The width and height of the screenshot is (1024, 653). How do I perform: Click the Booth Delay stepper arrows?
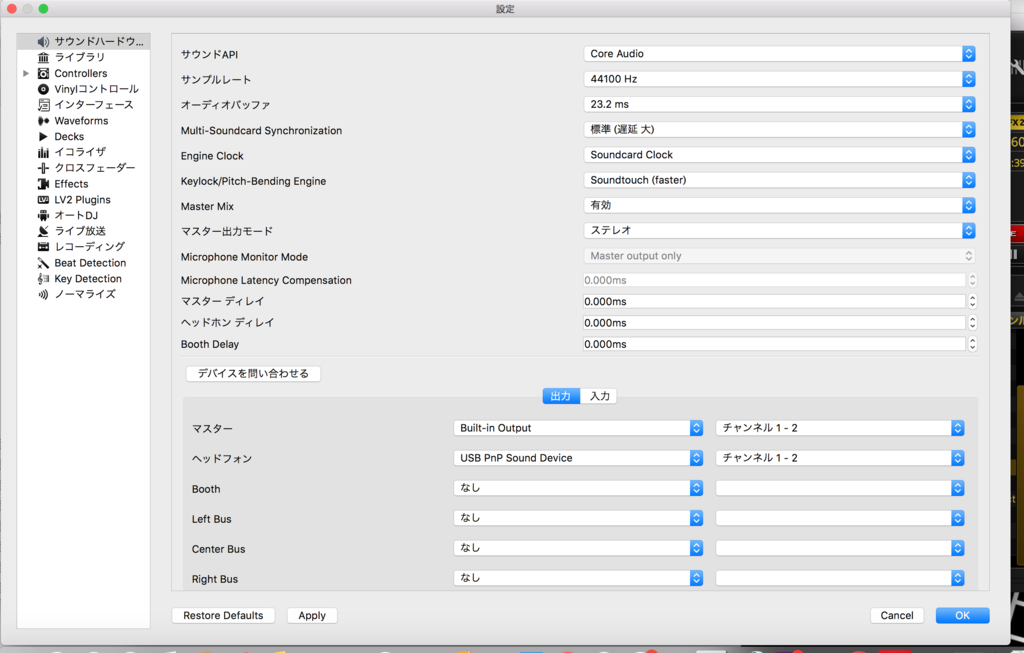click(x=972, y=344)
